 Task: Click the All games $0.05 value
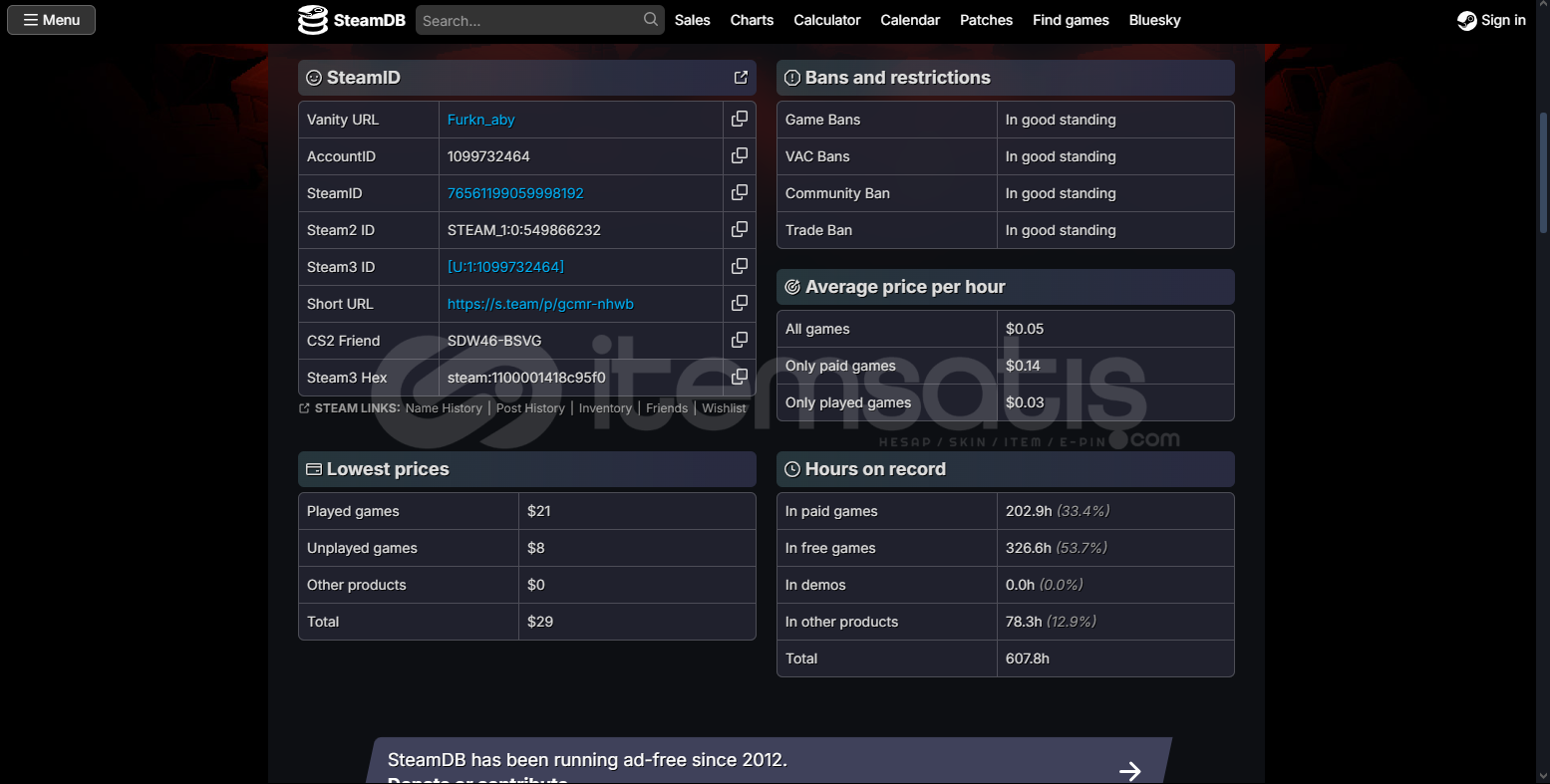1025,329
